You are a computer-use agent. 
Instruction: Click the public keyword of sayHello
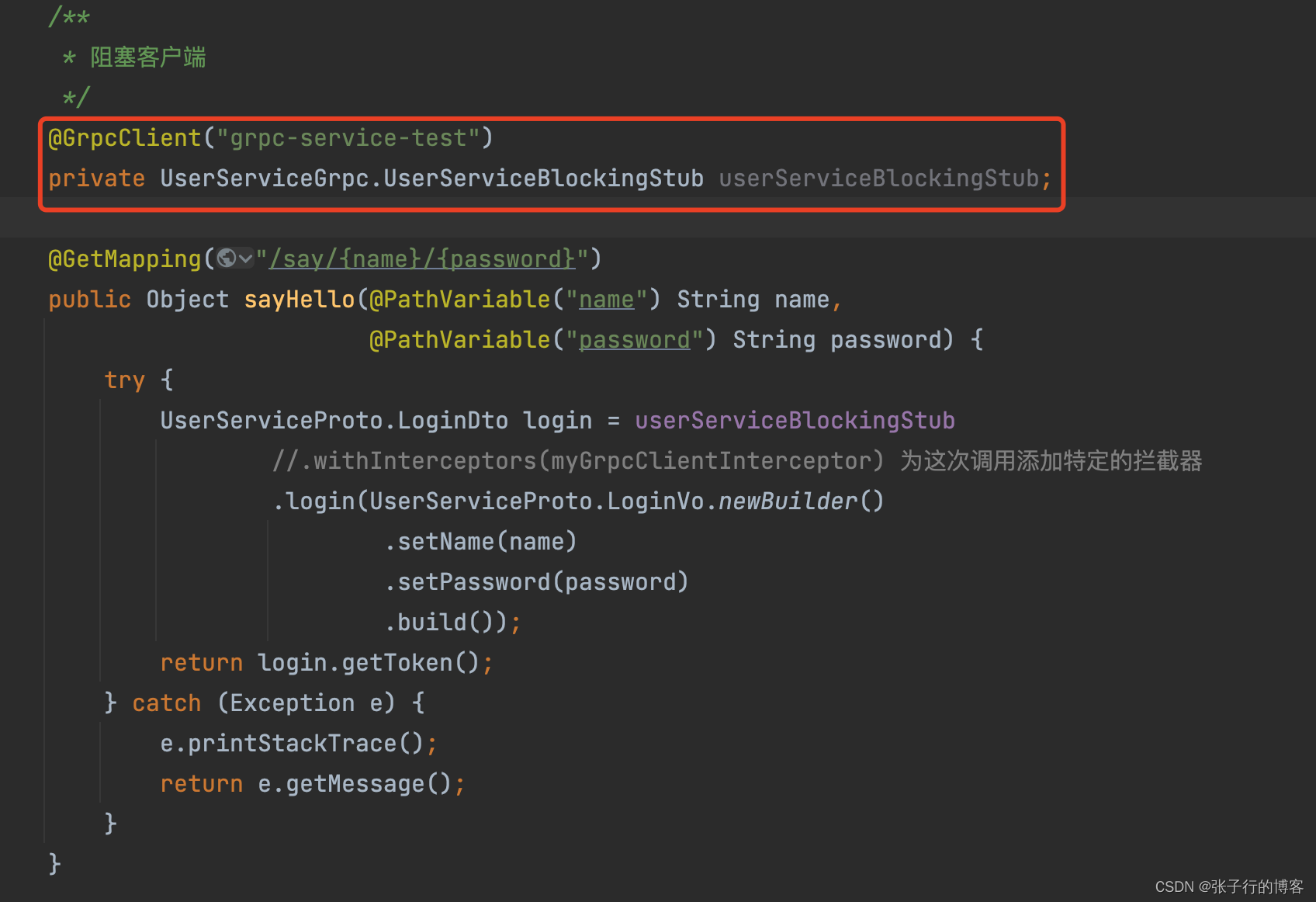(x=89, y=299)
